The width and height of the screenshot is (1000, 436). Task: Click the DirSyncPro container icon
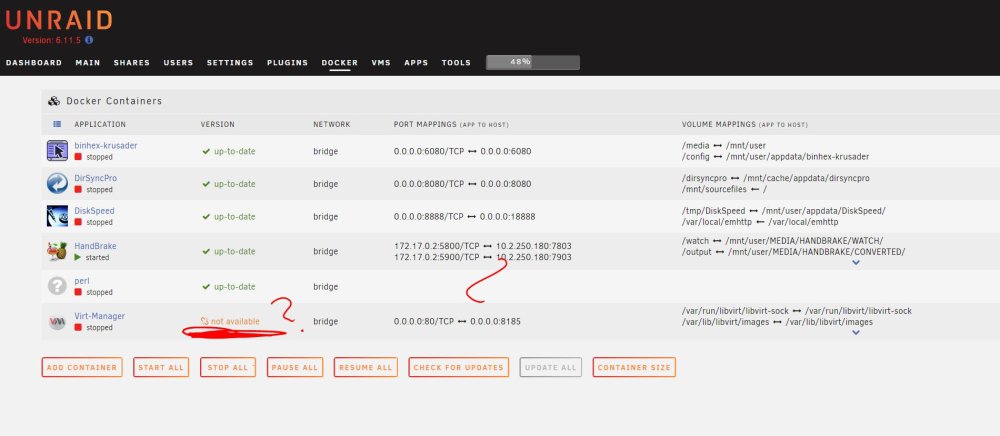57,184
